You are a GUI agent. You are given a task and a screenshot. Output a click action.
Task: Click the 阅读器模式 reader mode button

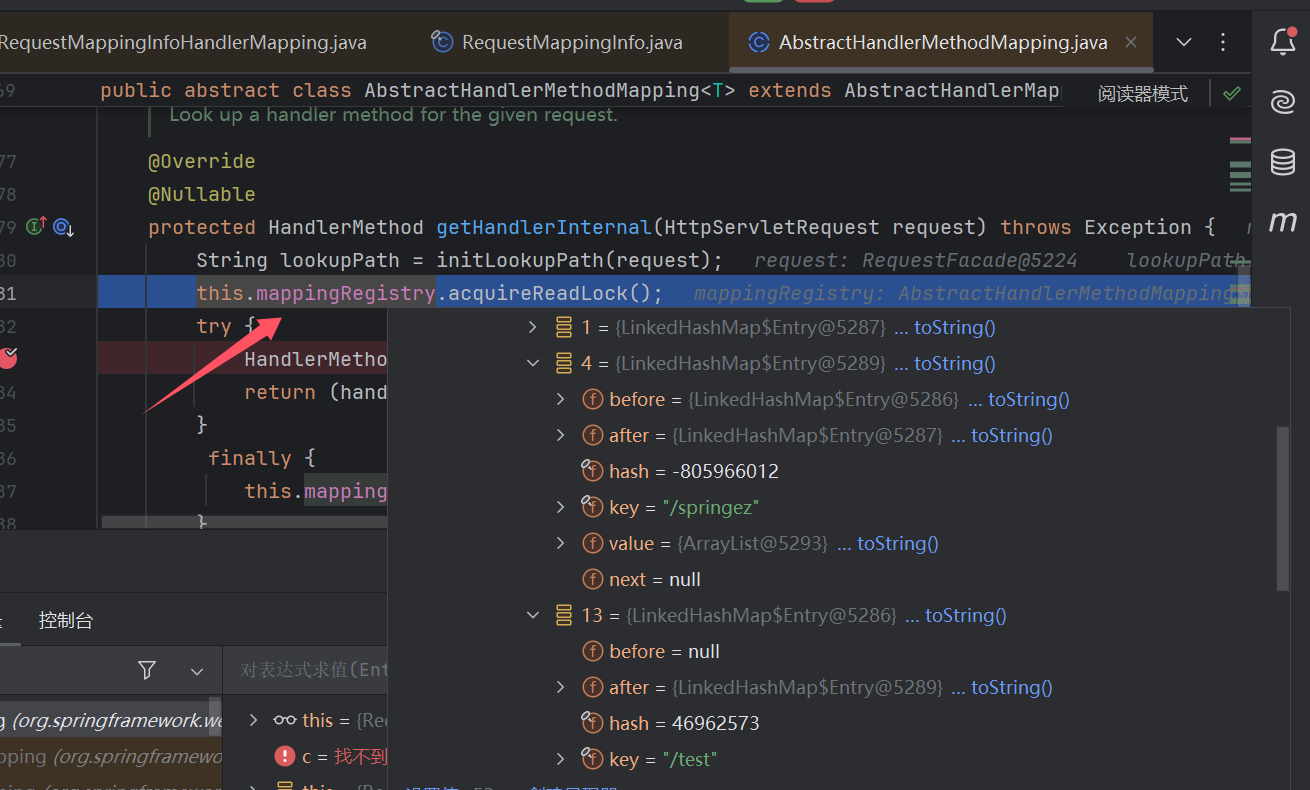[x=1143, y=93]
